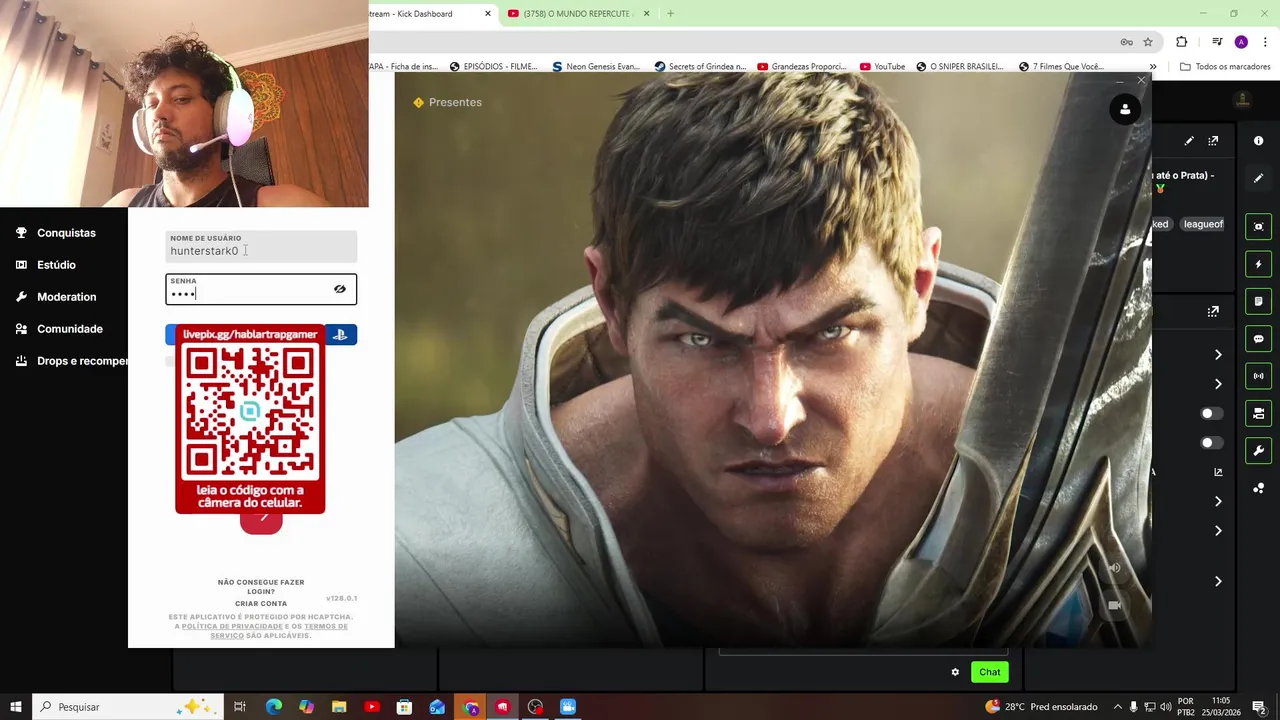
Task: Click the pencil edit icon in right rail
Action: [1258, 178]
